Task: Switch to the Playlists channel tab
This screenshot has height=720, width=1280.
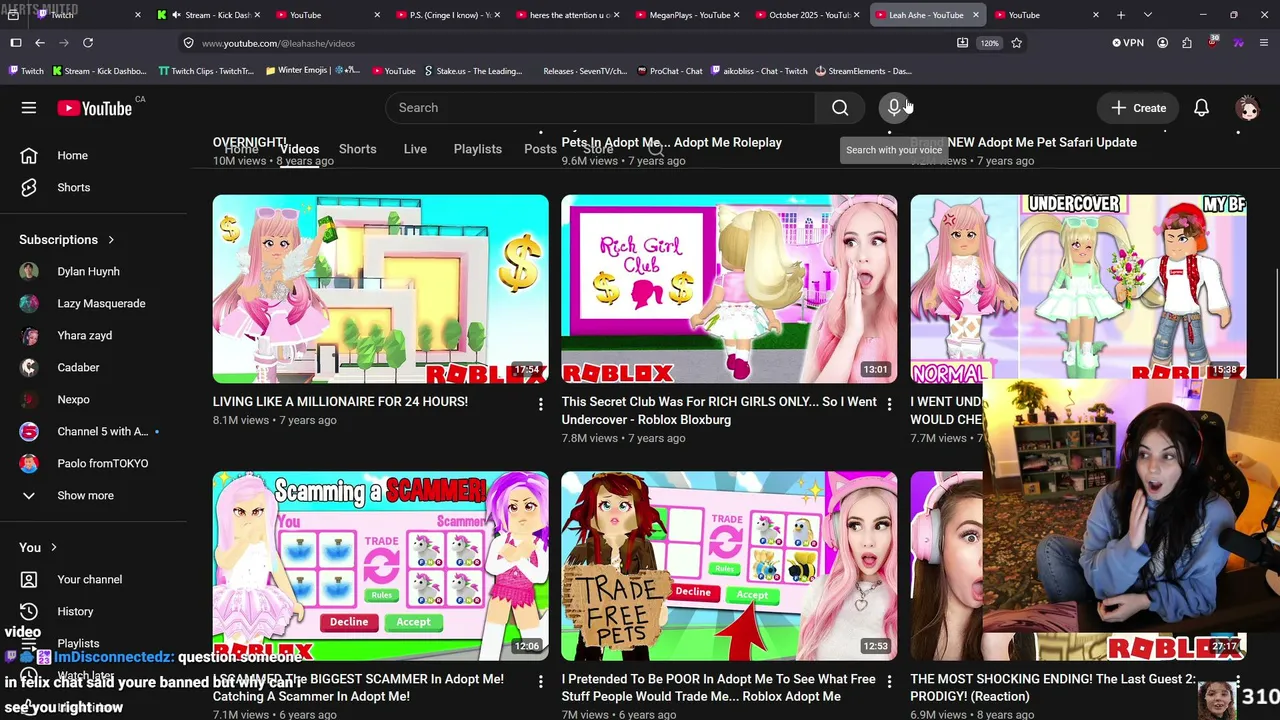Action: [x=478, y=149]
